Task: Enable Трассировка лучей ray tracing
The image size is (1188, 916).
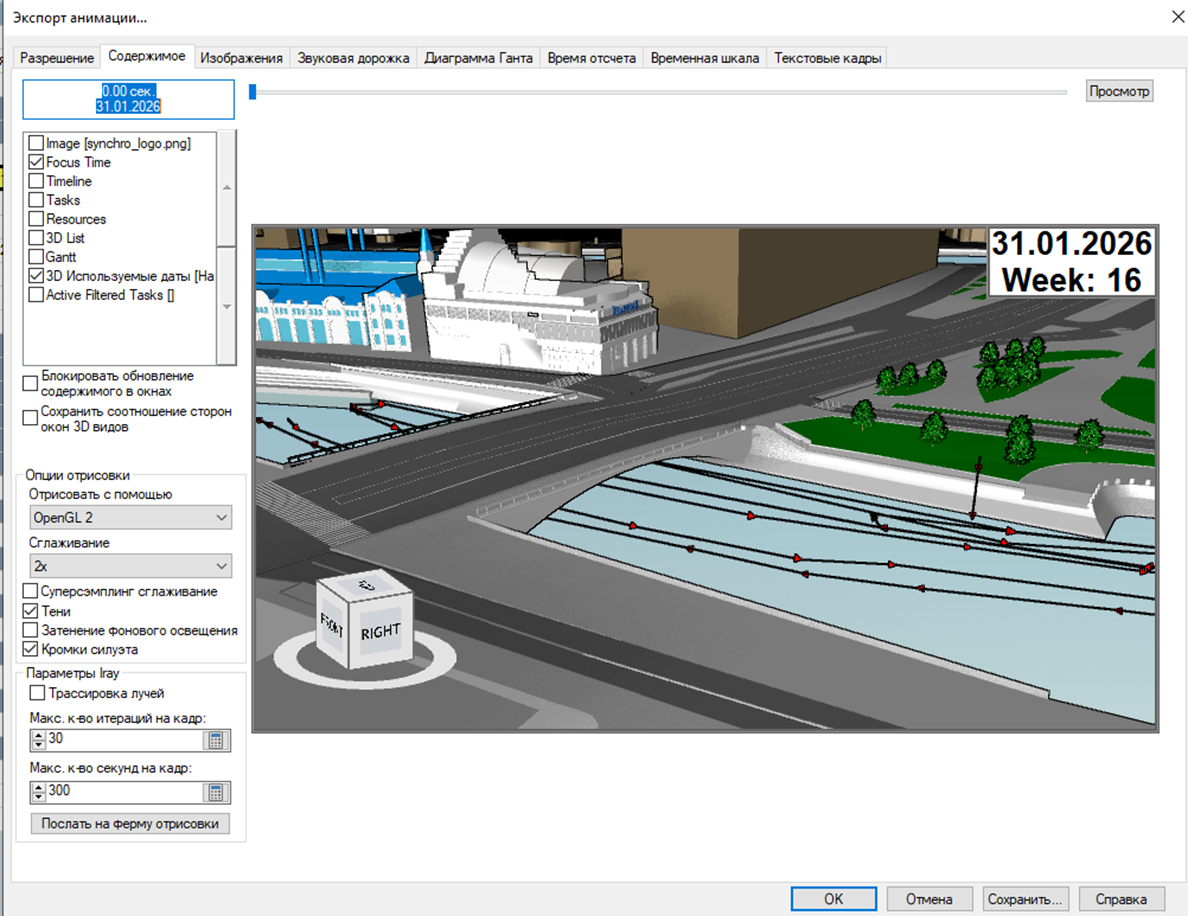Action: coord(38,693)
